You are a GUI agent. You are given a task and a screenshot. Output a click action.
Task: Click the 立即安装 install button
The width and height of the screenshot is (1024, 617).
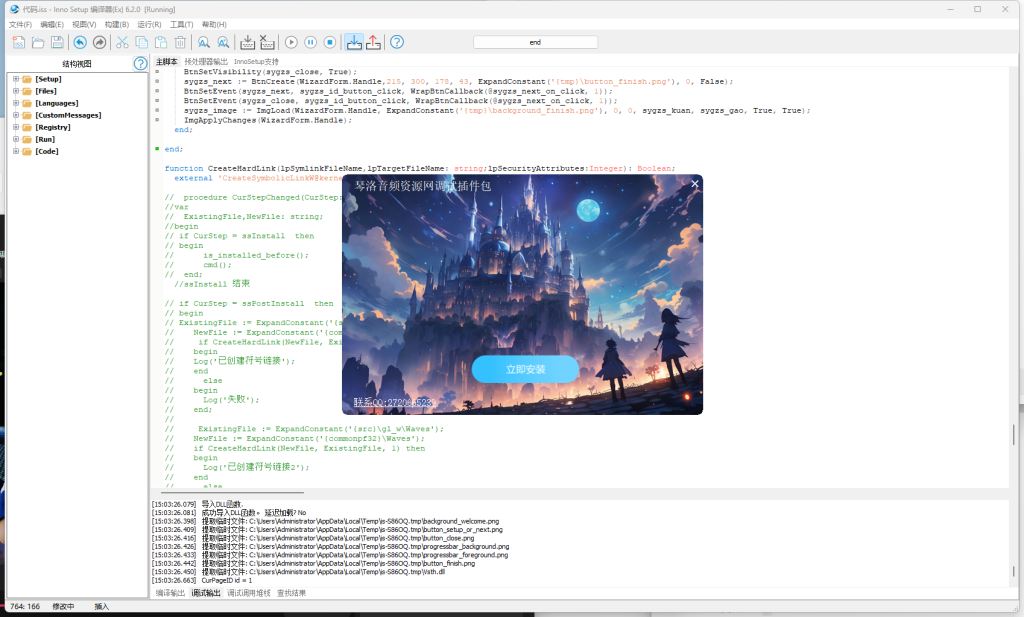click(x=525, y=369)
